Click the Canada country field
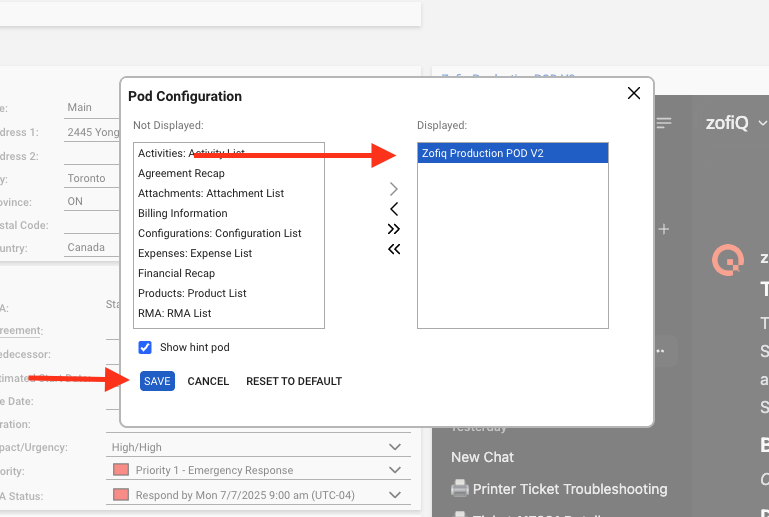Image resolution: width=769 pixels, height=517 pixels. tap(92, 247)
